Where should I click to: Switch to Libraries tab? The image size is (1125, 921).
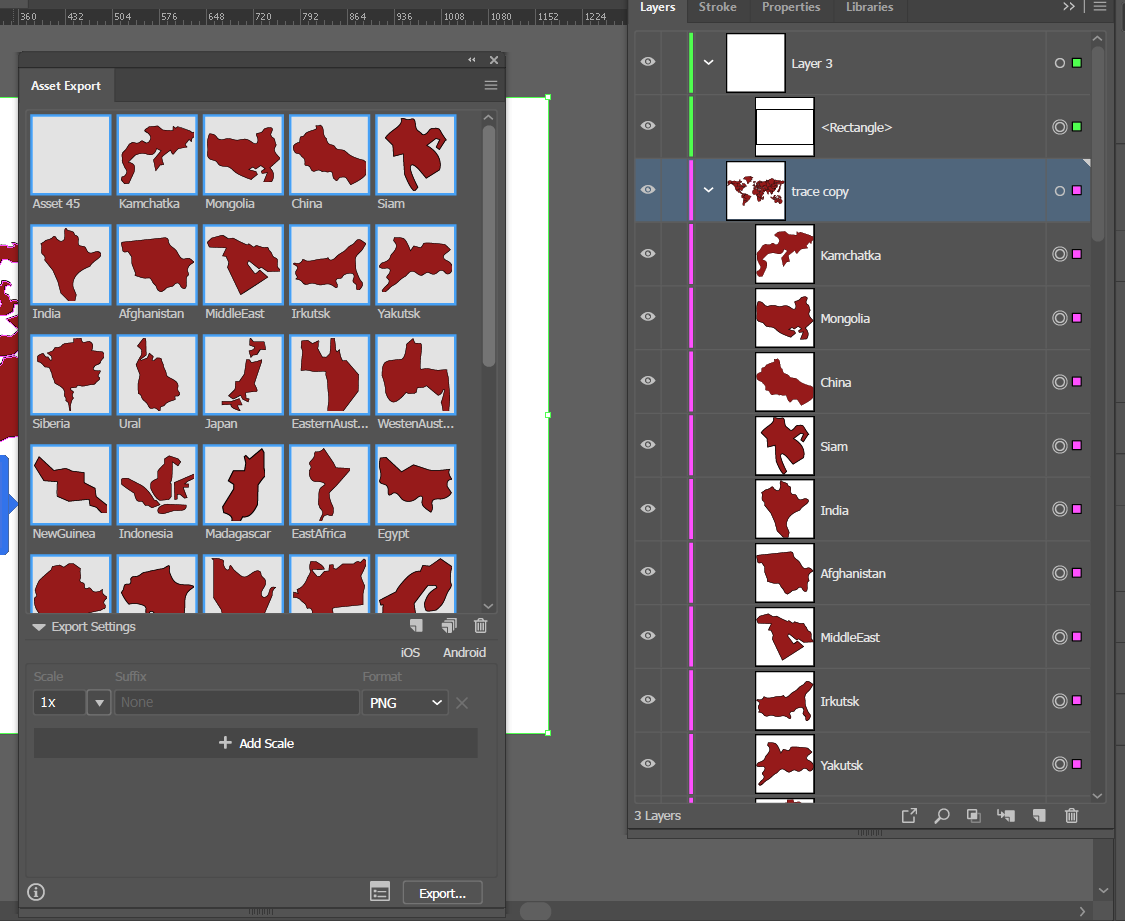(869, 7)
